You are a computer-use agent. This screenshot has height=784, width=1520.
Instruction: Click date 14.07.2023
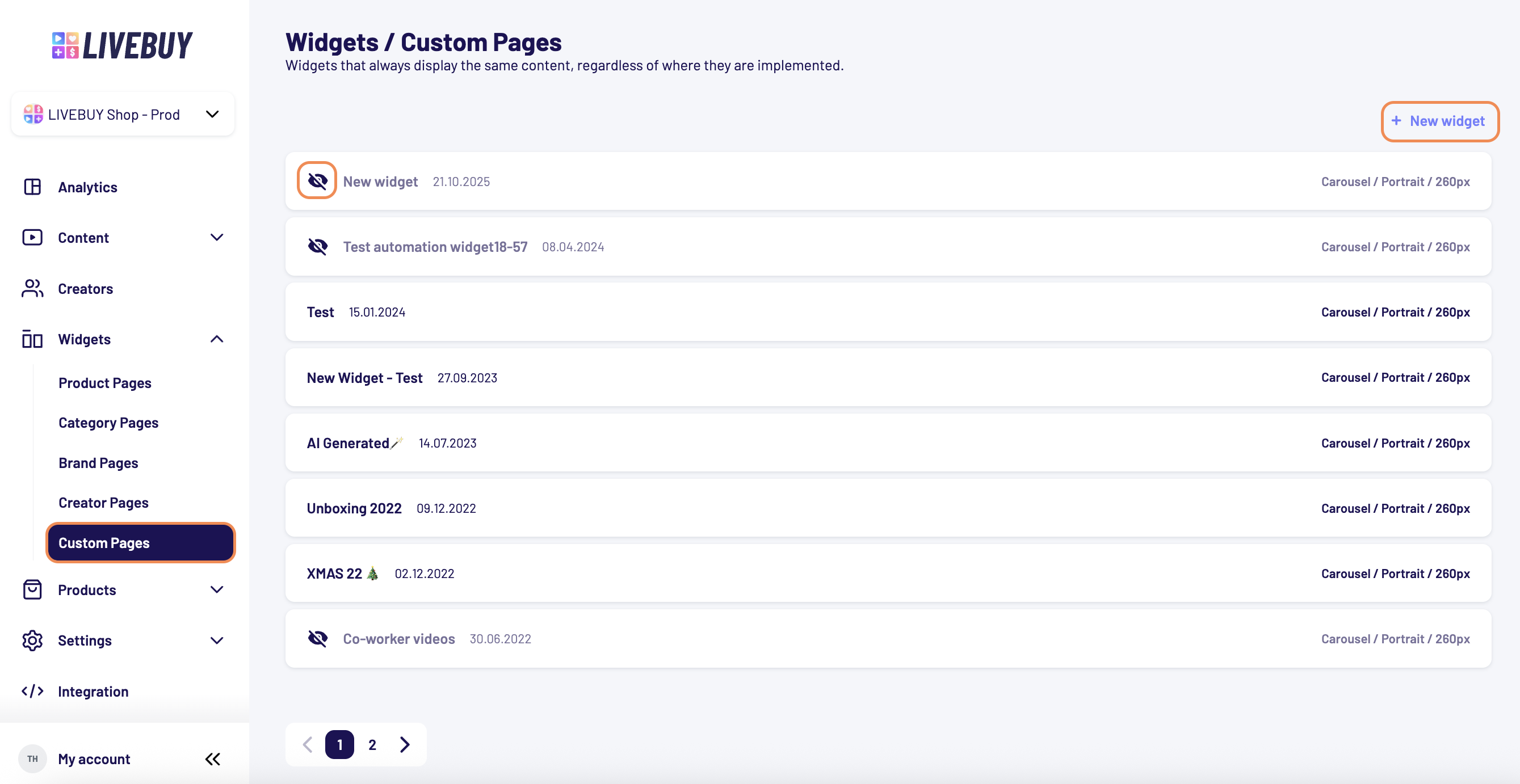click(x=447, y=443)
